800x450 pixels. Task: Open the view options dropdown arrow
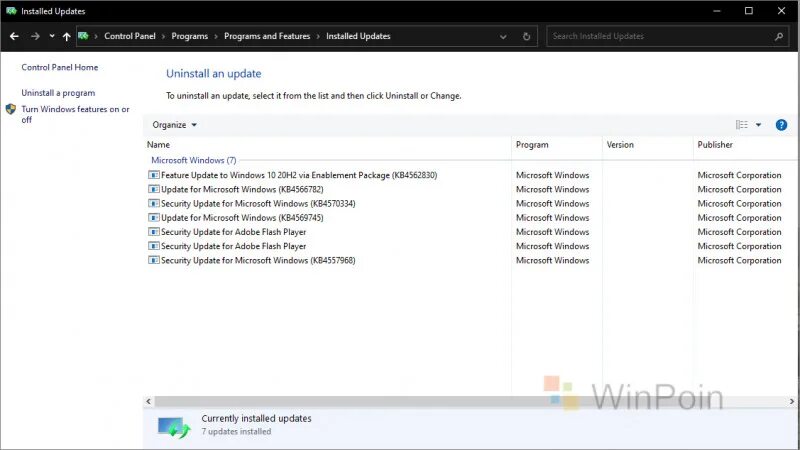pos(759,125)
